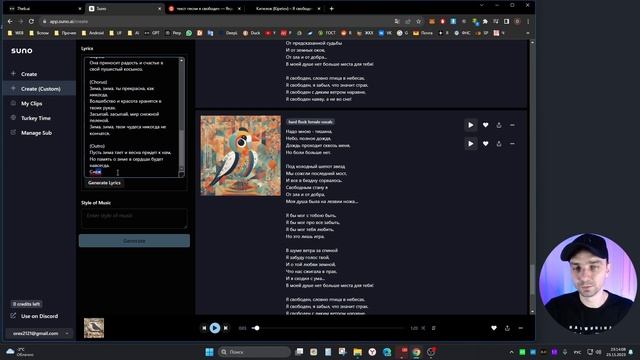
Task: Reload the page
Action: pyautogui.click(x=31, y=21)
